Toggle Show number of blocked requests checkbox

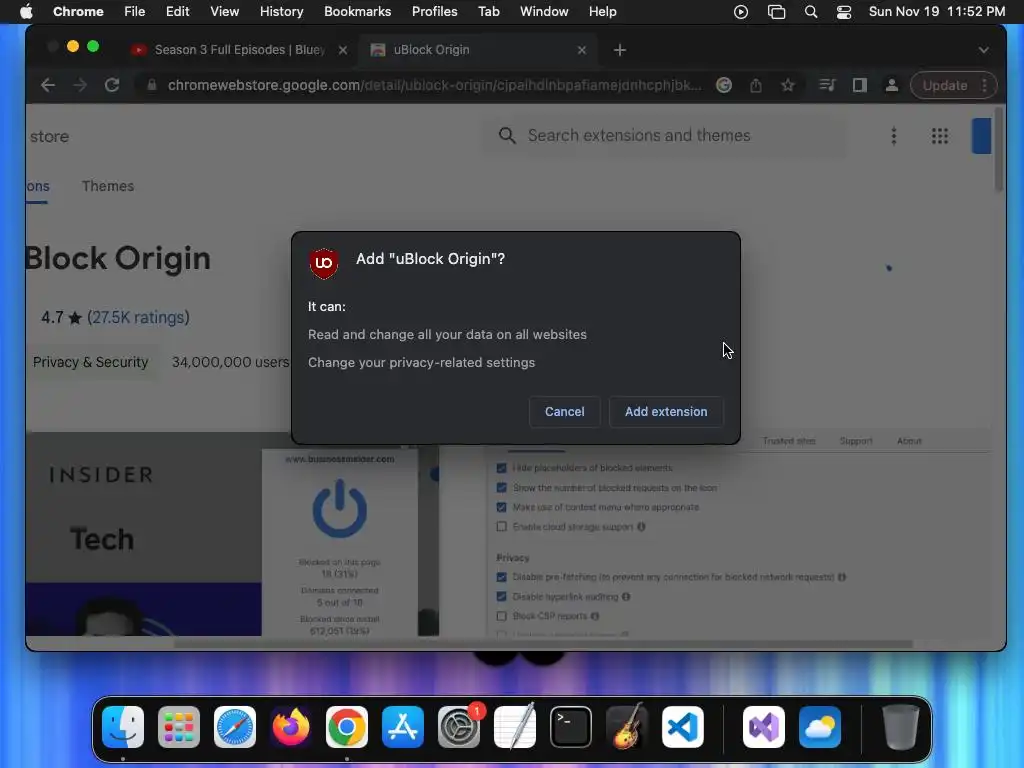point(501,488)
